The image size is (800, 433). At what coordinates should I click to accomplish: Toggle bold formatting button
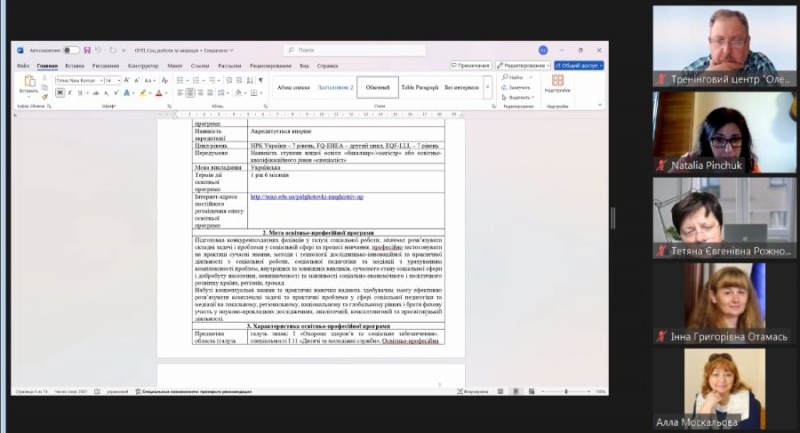[x=58, y=93]
